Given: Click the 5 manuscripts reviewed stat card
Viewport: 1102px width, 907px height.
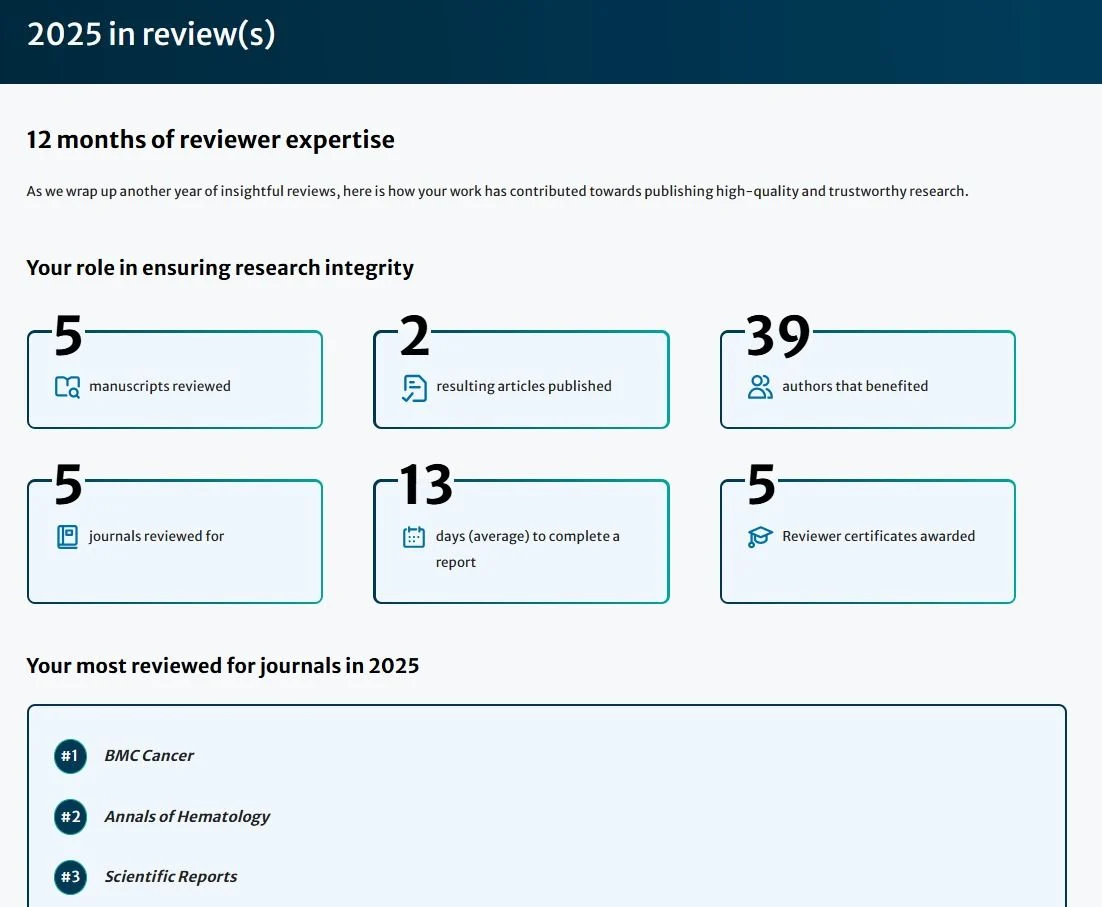Looking at the screenshot, I should (175, 380).
